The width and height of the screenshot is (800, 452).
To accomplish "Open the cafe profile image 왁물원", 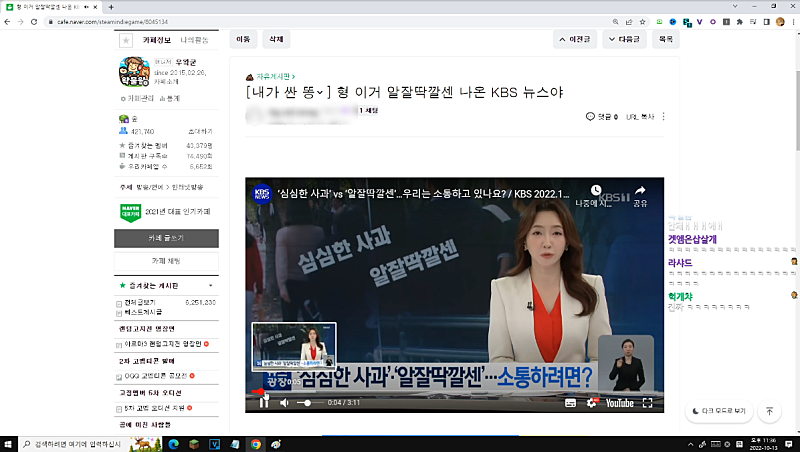I will 134,71.
